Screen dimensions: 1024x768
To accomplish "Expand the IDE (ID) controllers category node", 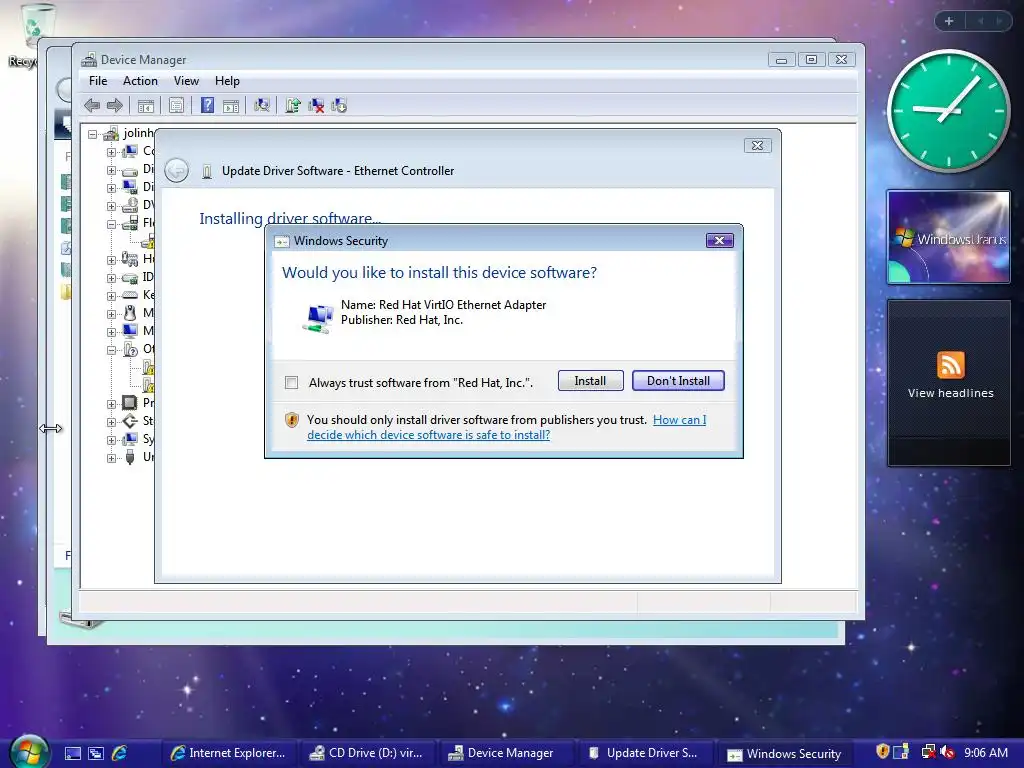I will 112,278.
